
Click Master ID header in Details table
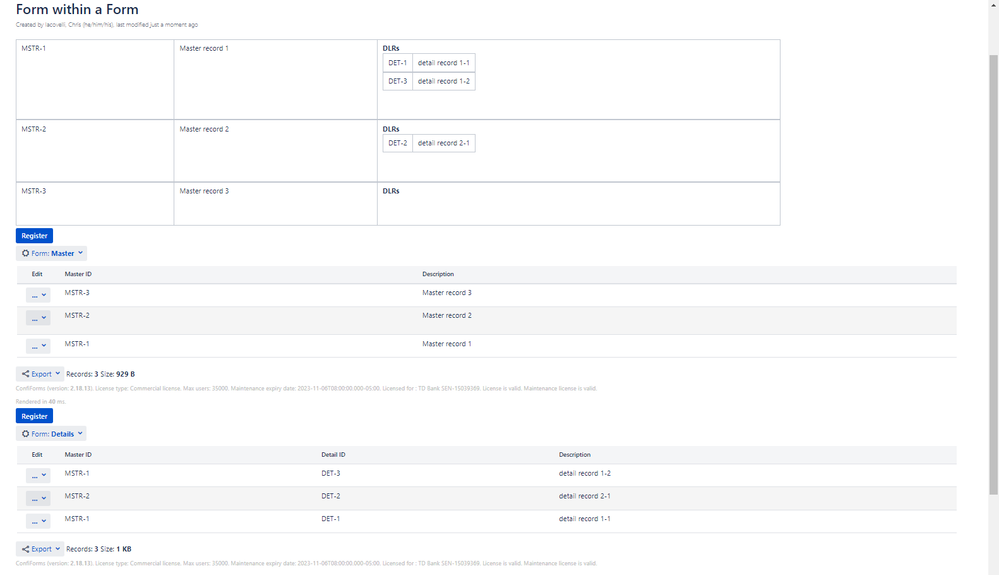coord(78,455)
